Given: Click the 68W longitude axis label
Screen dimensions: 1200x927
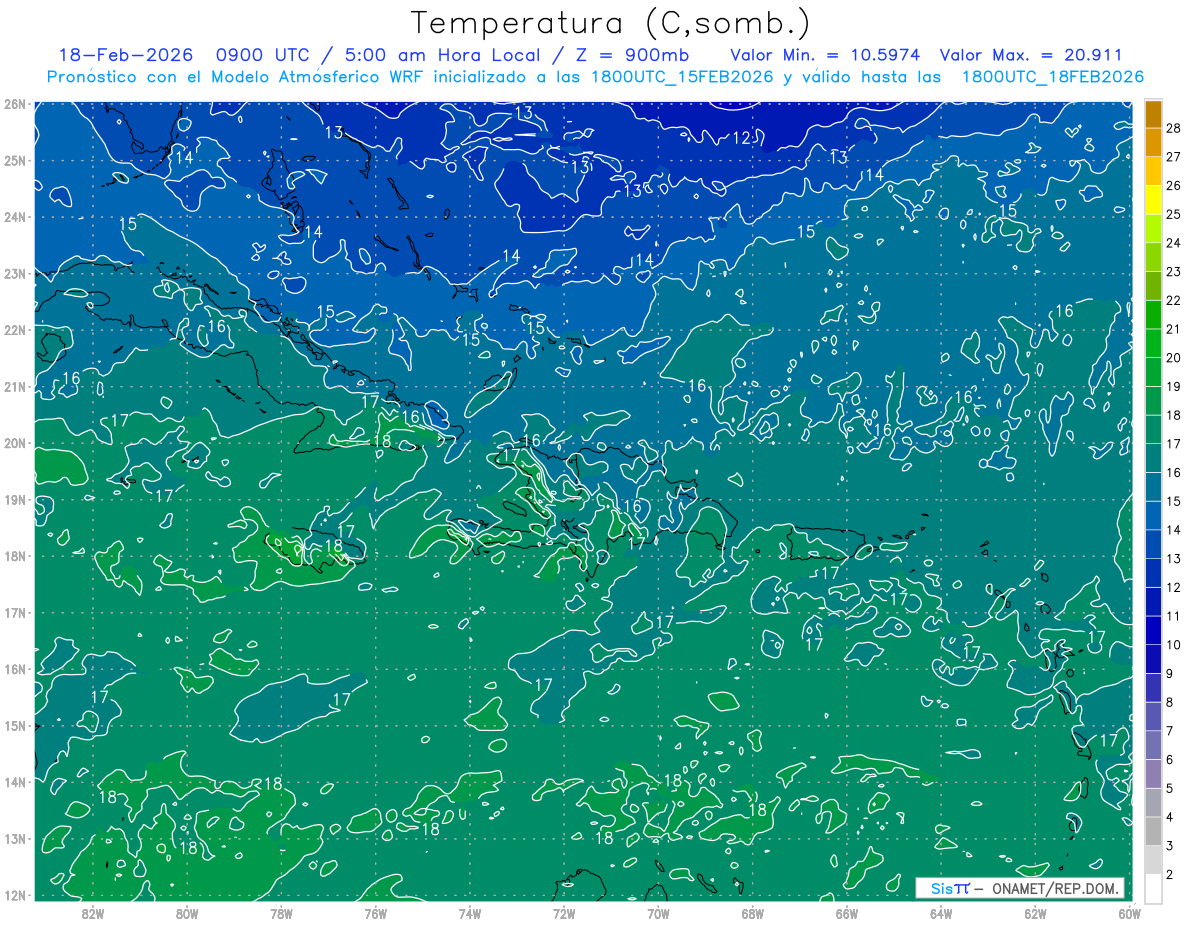Looking at the screenshot, I should tap(753, 913).
